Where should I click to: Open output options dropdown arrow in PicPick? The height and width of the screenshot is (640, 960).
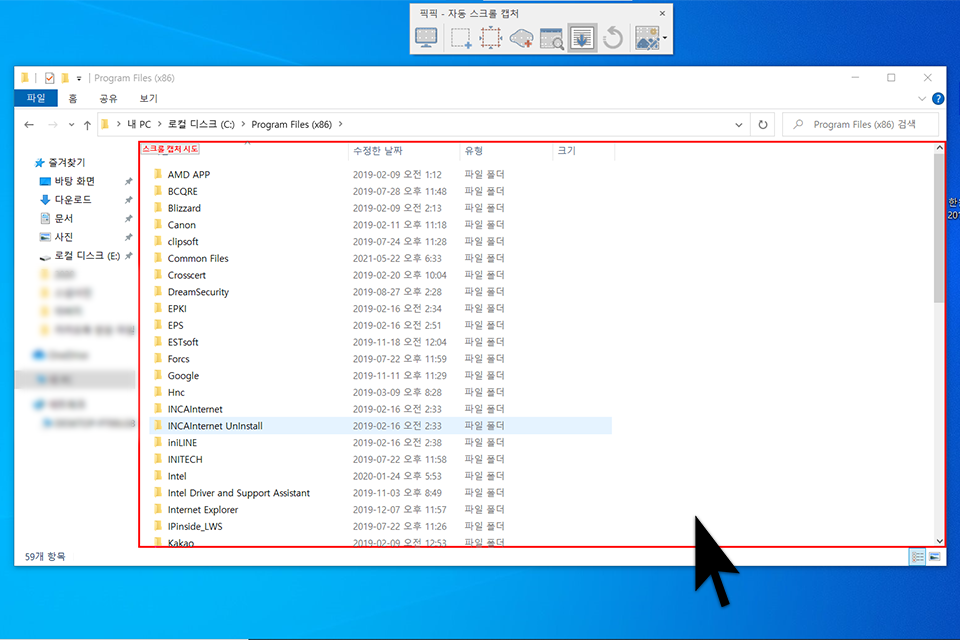click(665, 38)
